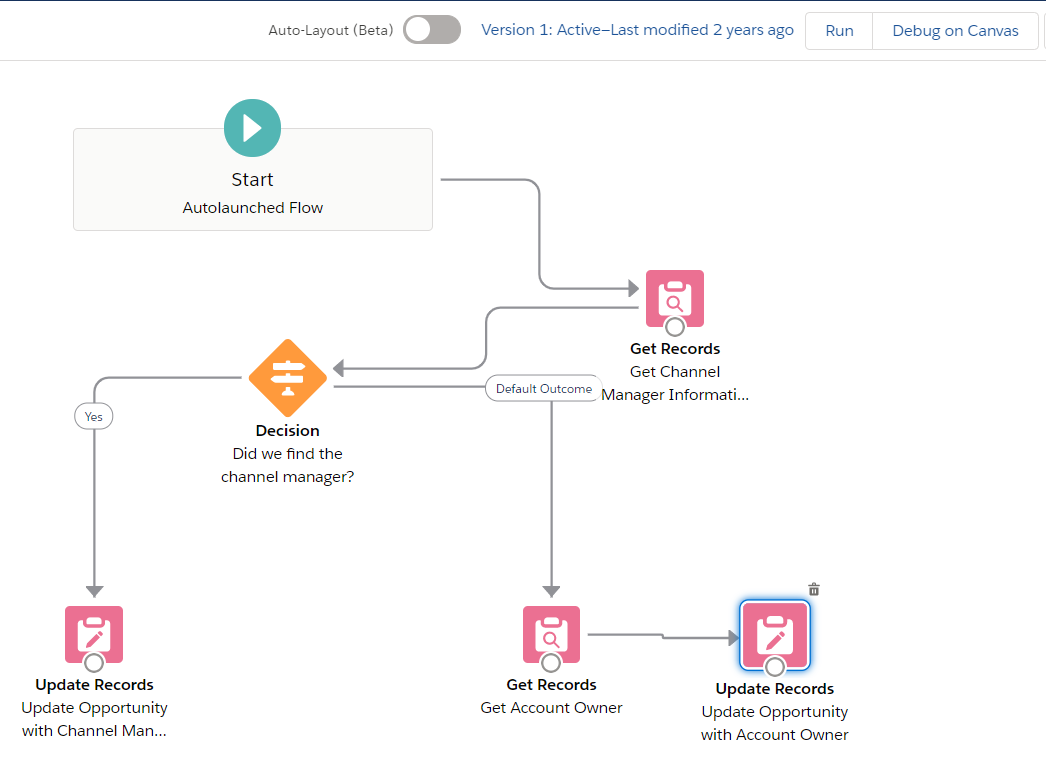Click the Start element play icon
The image size is (1046, 768).
[252, 127]
